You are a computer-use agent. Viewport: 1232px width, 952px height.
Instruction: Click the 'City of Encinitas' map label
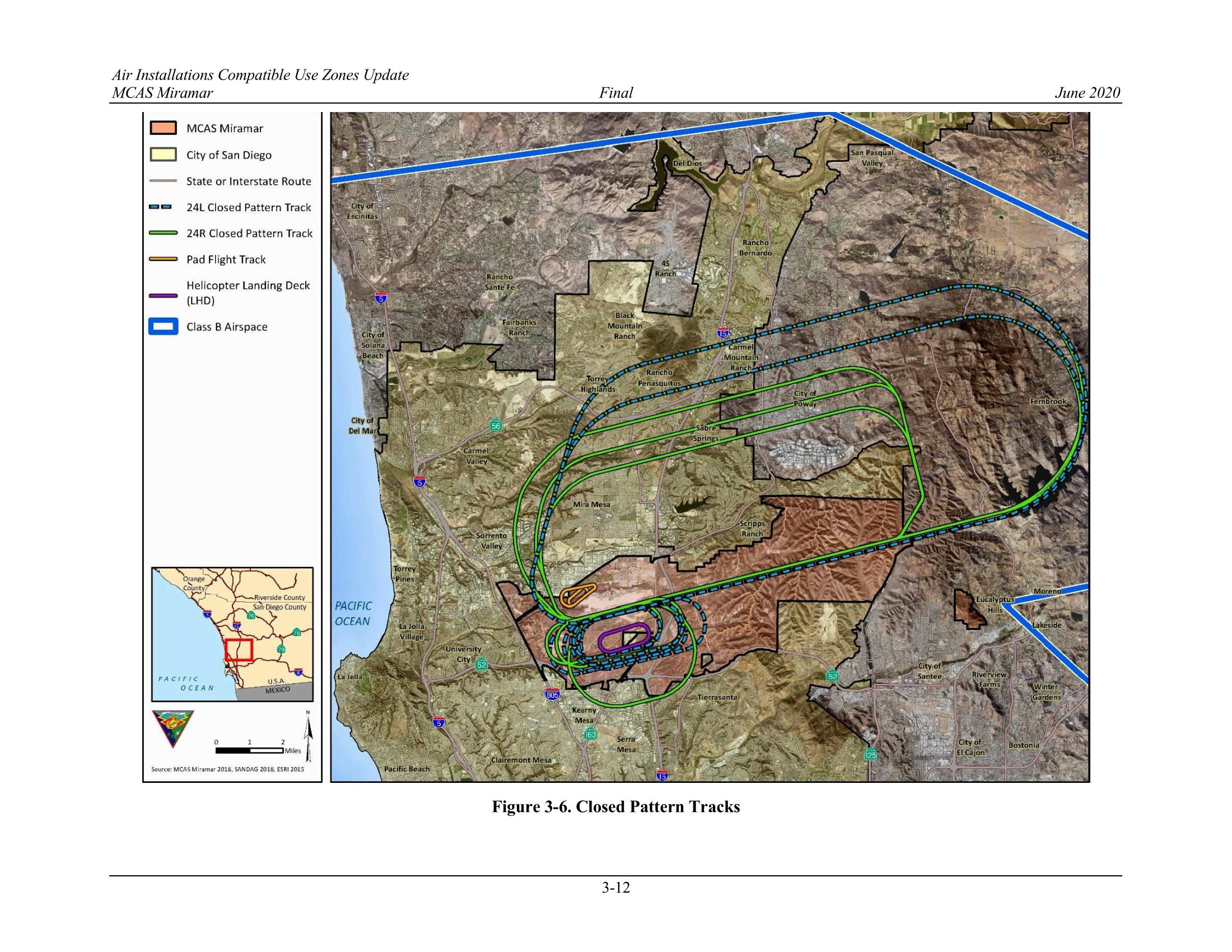click(362, 211)
